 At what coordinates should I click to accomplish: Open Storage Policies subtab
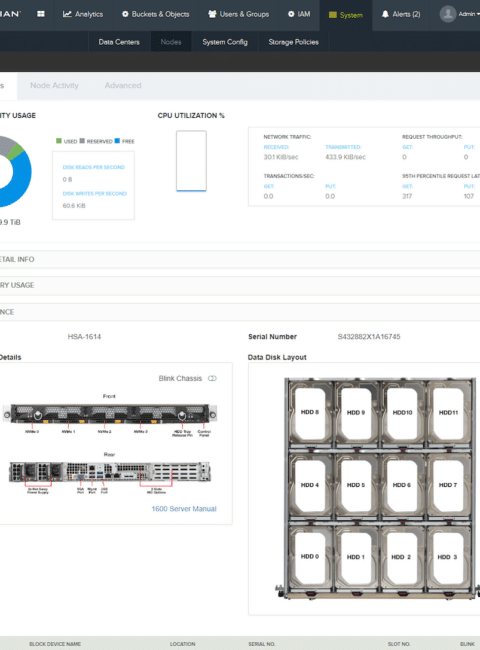tap(293, 42)
